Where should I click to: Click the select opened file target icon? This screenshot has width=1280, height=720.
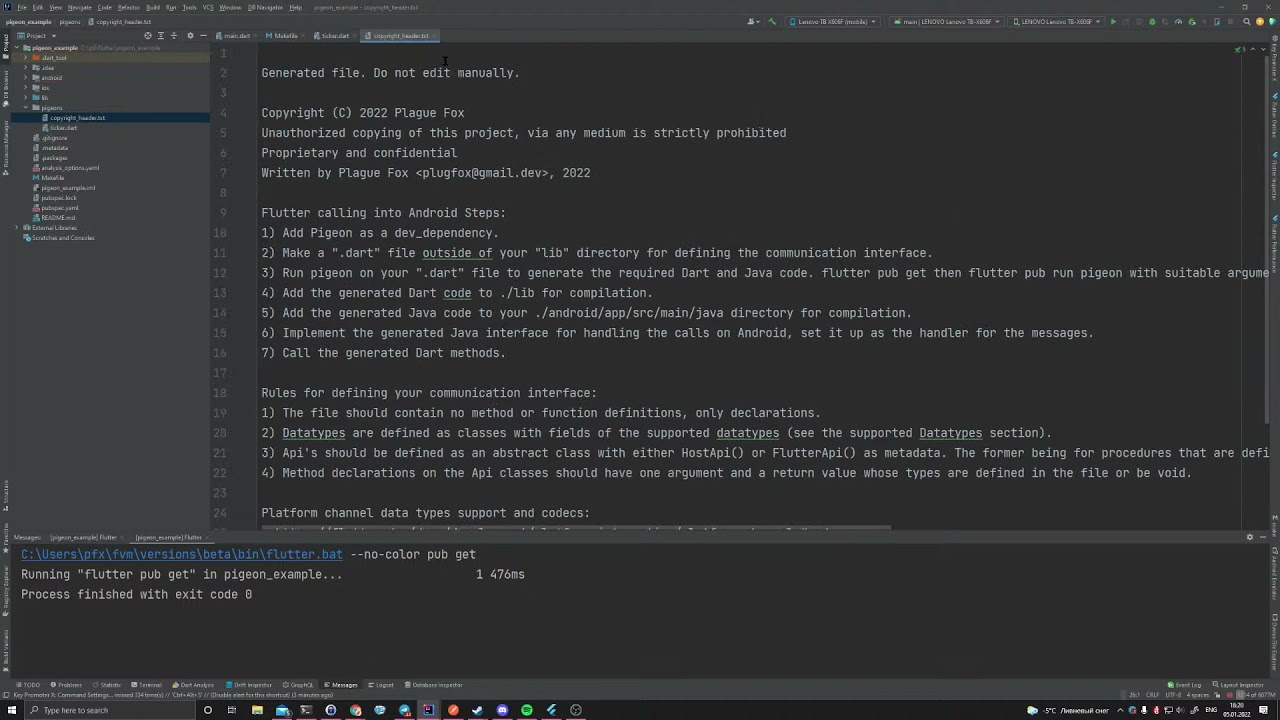148,36
